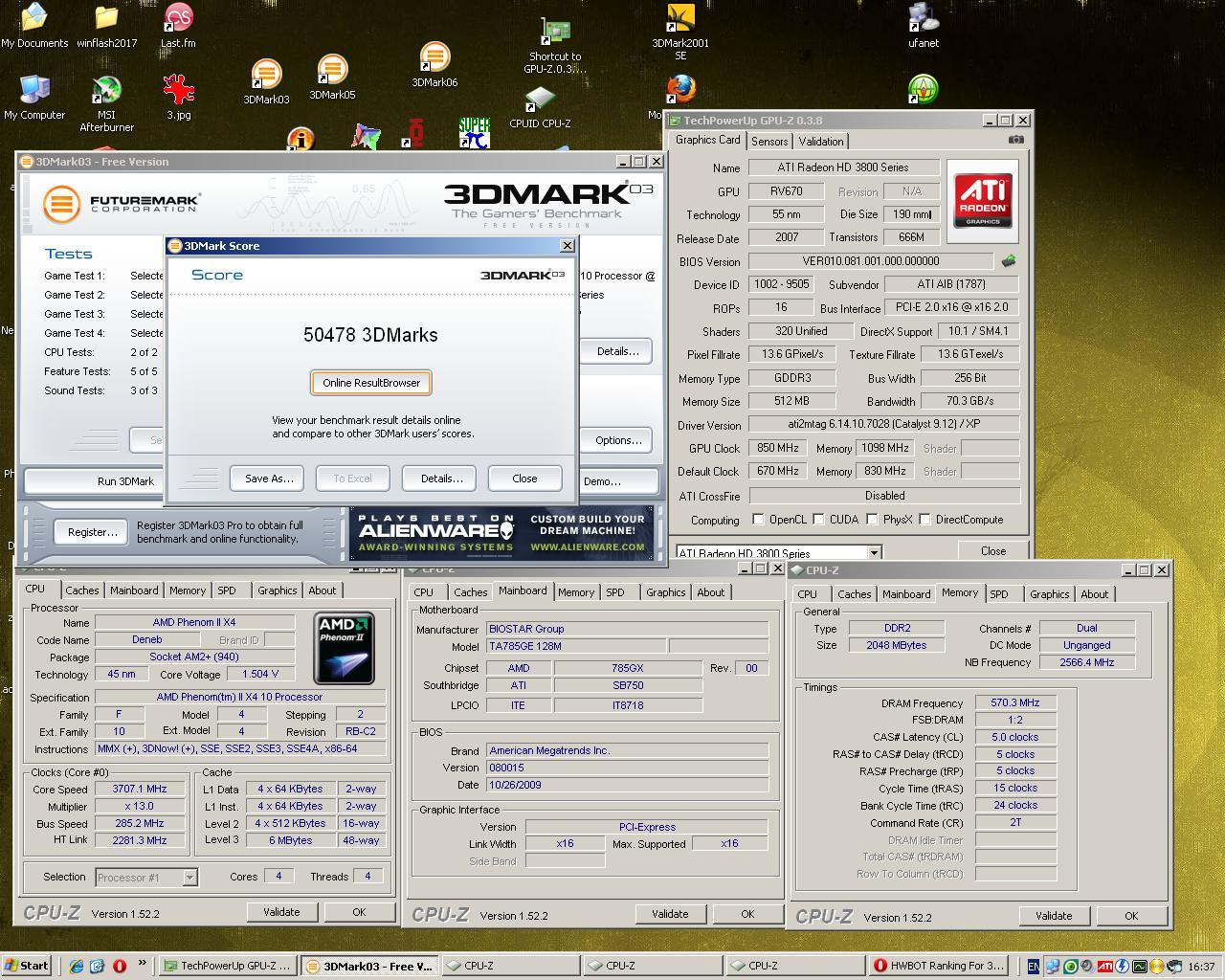Launch the Super Pi desktop shortcut

coord(474,133)
